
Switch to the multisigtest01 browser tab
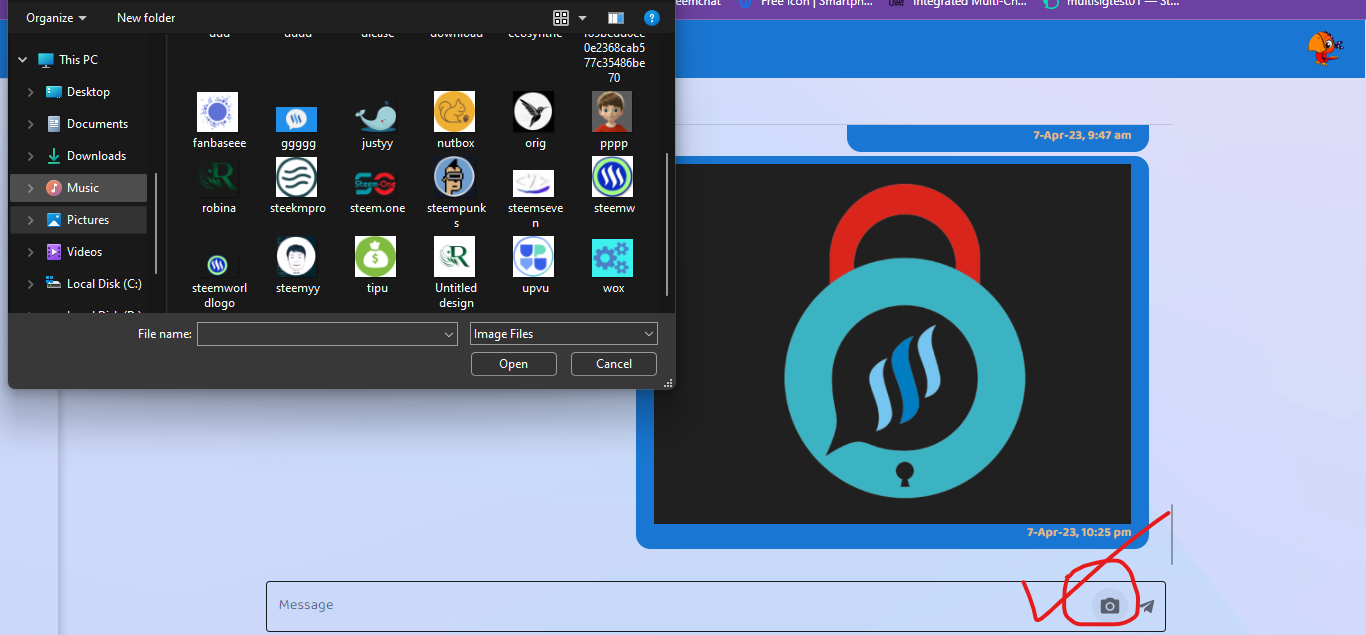1110,4
